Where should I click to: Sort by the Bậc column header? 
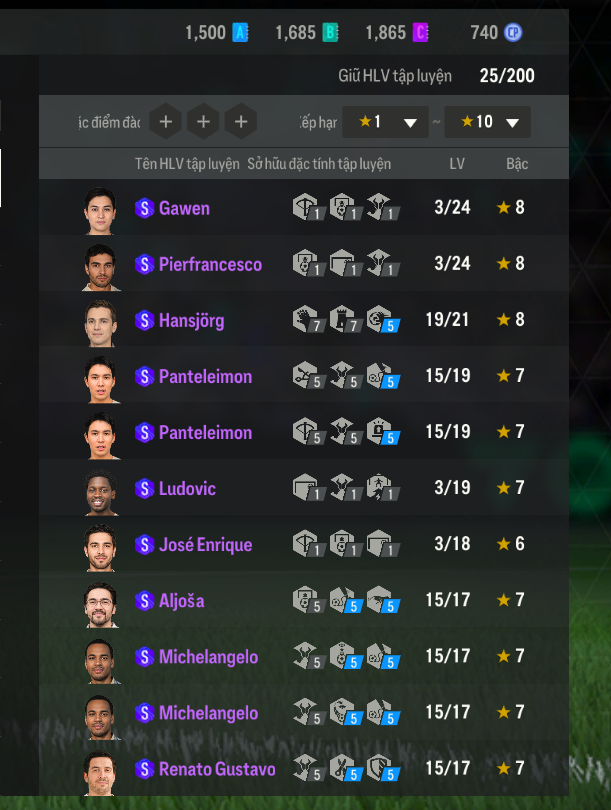[517, 164]
